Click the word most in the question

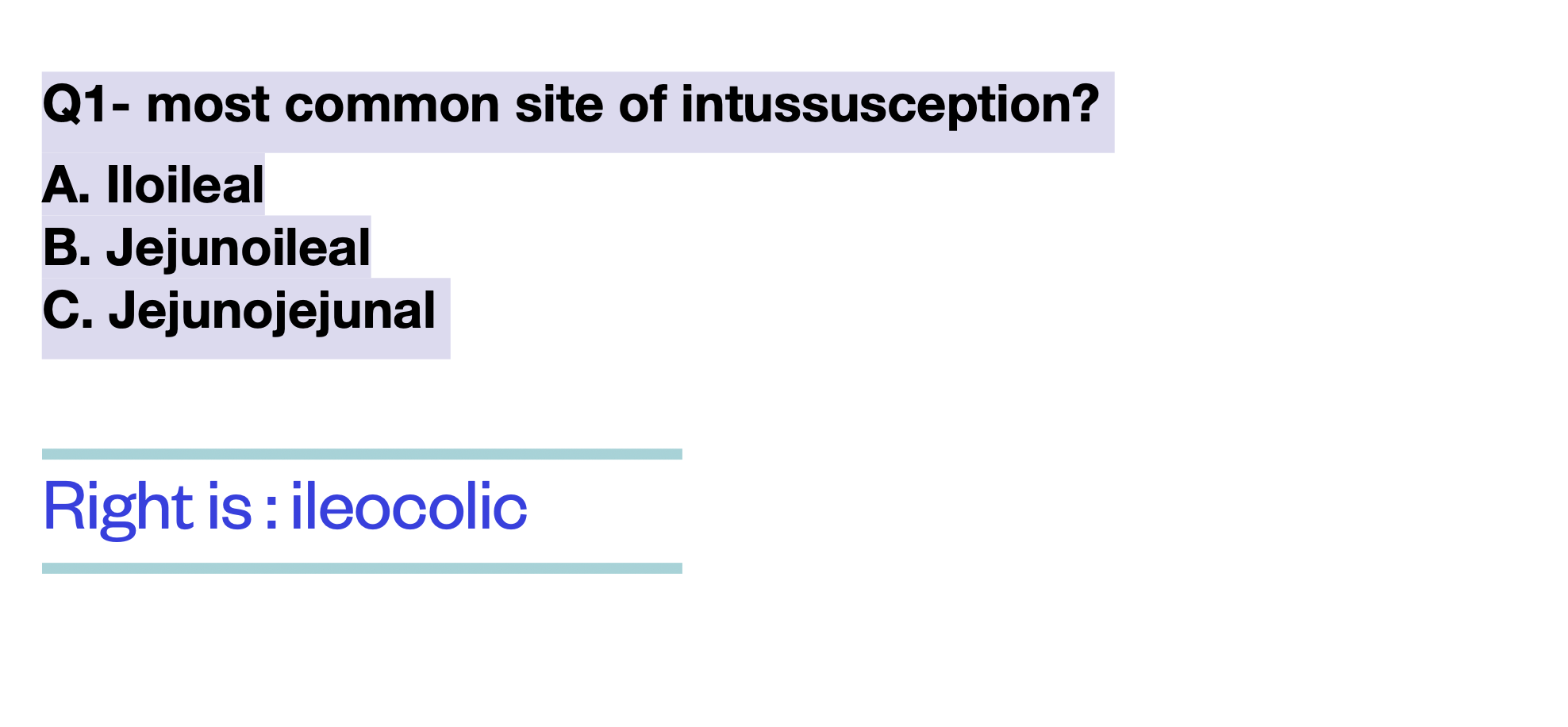pos(208,106)
